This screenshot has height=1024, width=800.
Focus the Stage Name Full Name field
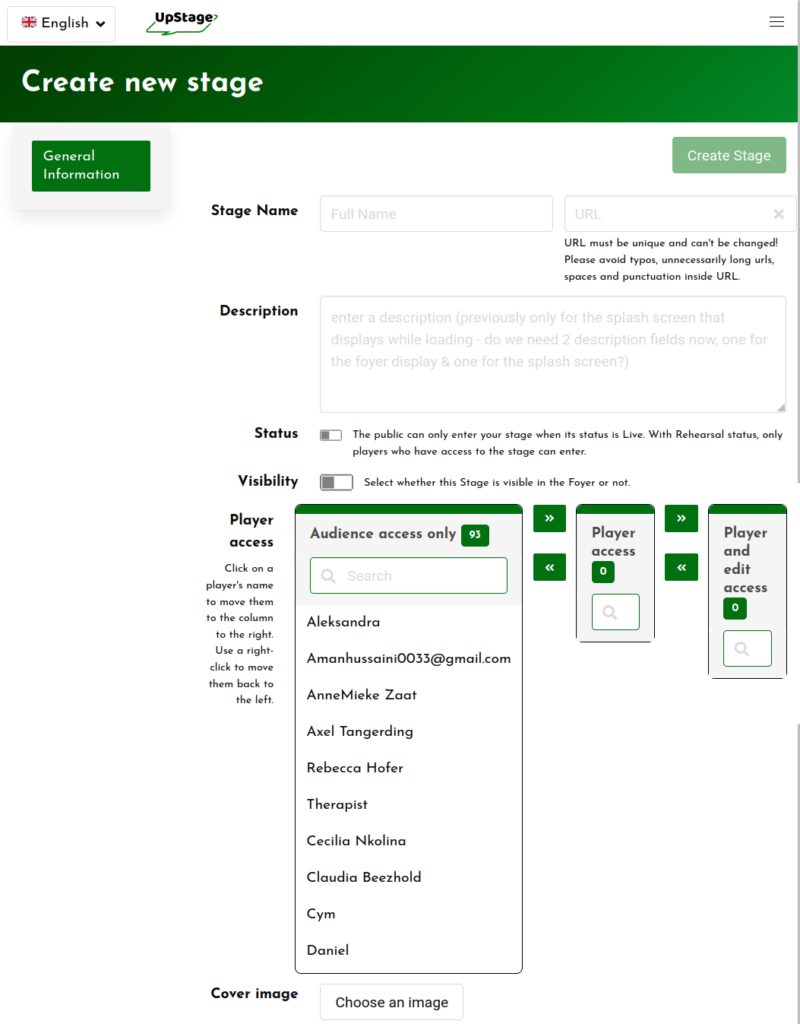(x=436, y=214)
